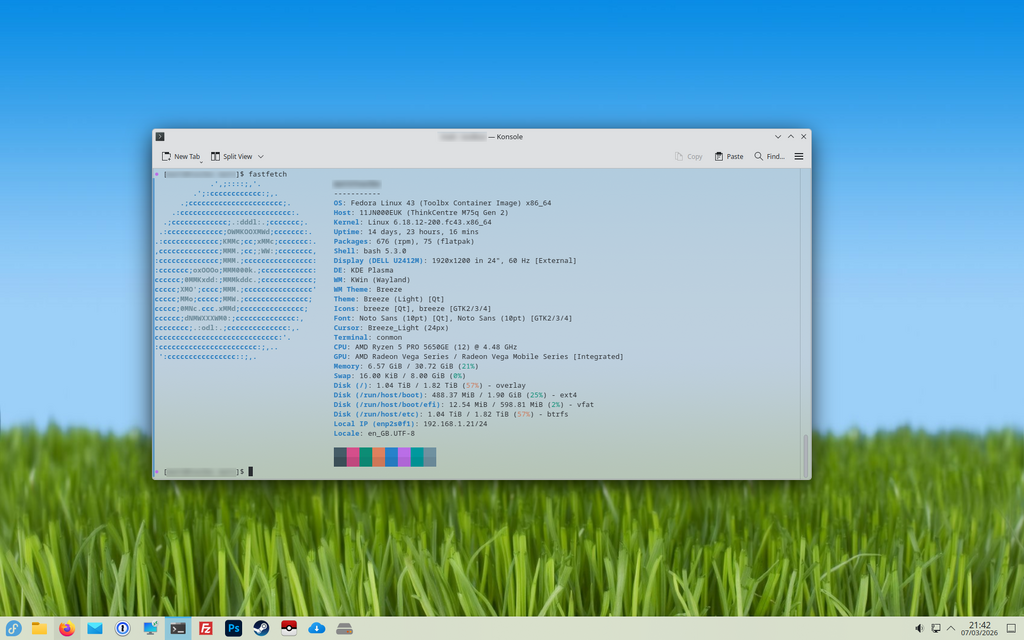The height and width of the screenshot is (640, 1024).
Task: Click the 'Shell: bash 5.3.0' line
Action: [x=370, y=251]
